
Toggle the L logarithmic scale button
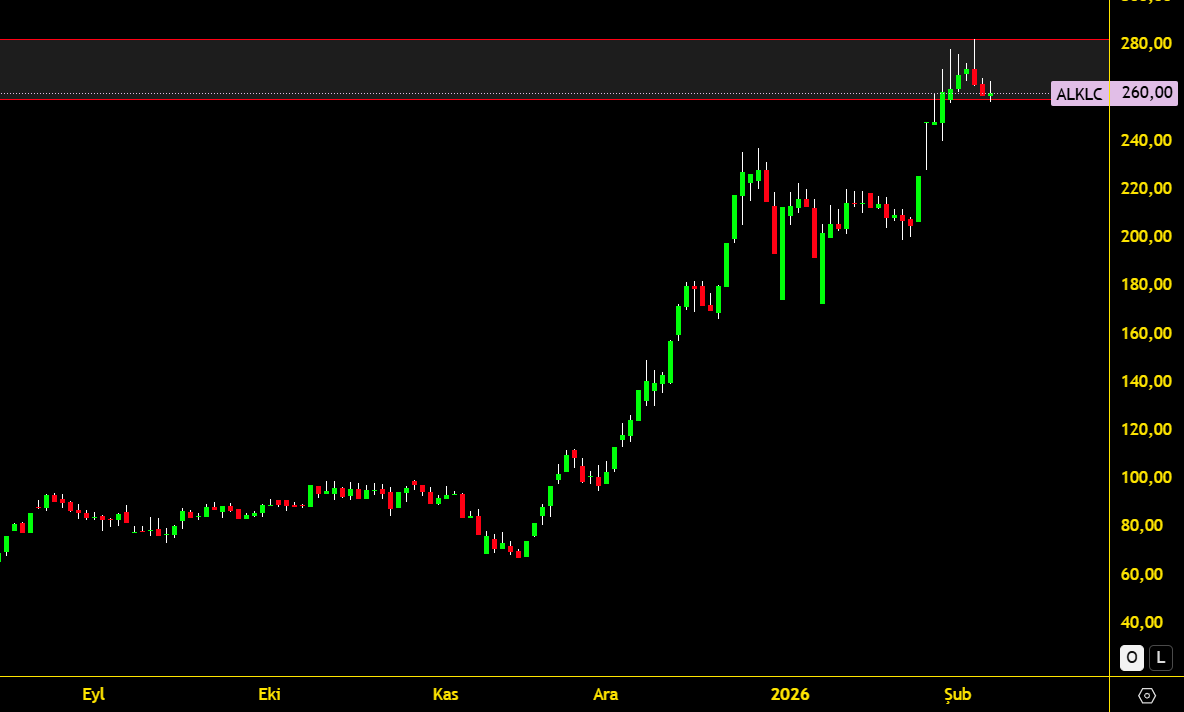pos(1161,658)
